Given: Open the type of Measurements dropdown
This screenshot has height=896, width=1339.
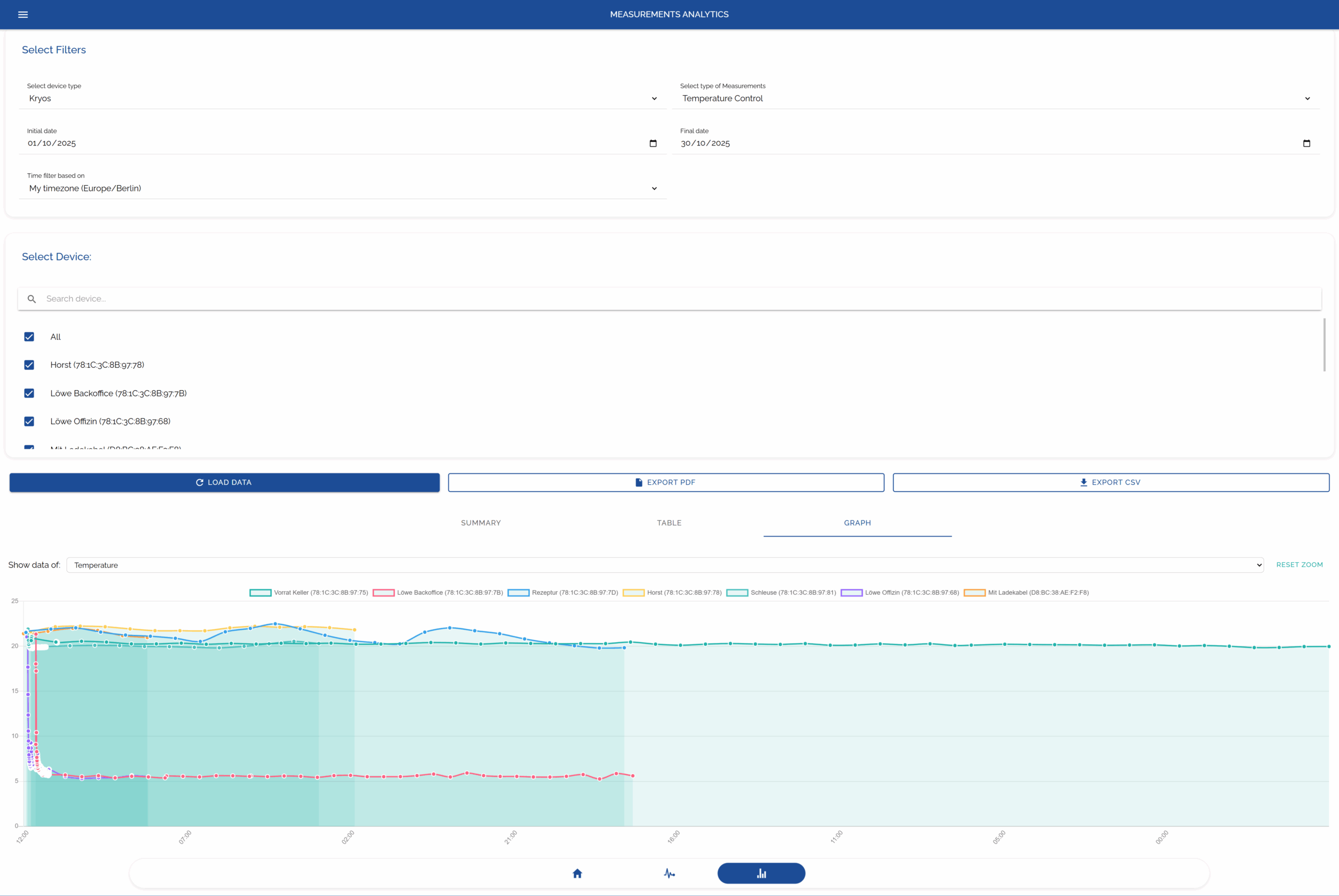Looking at the screenshot, I should point(995,98).
